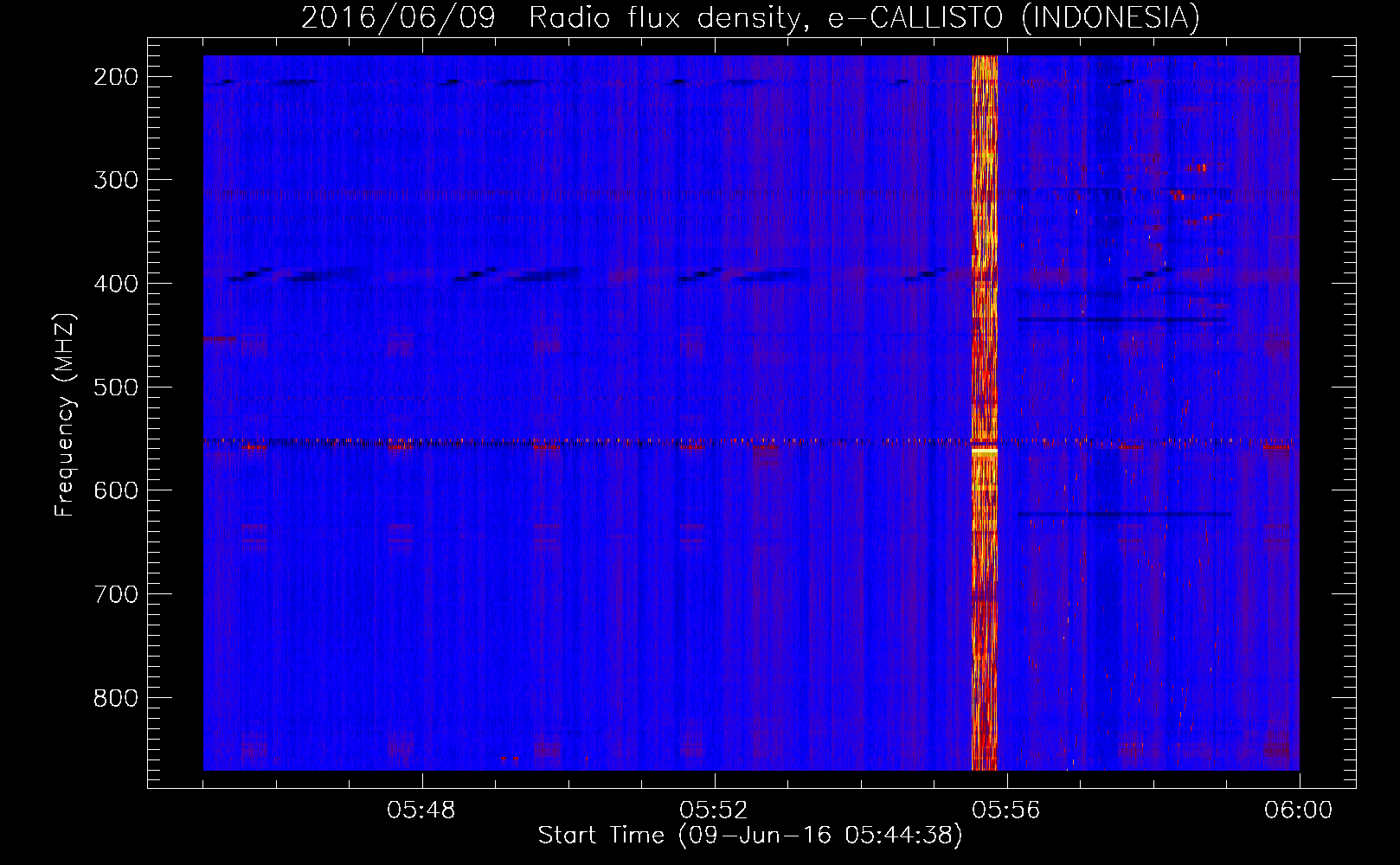Click the 05:52 time tick label
The image size is (1400, 865).
tap(714, 811)
